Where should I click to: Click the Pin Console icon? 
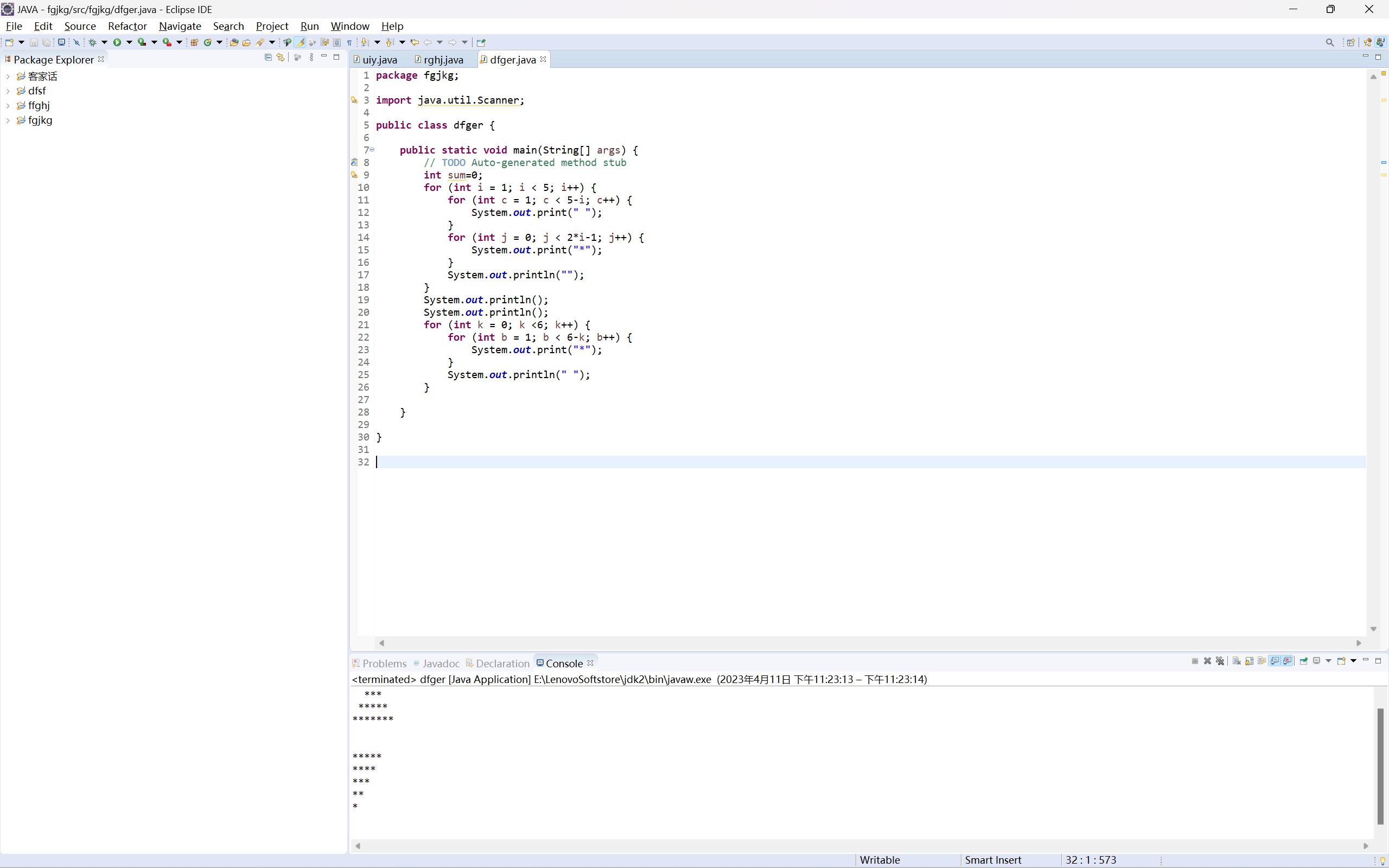tap(1303, 661)
